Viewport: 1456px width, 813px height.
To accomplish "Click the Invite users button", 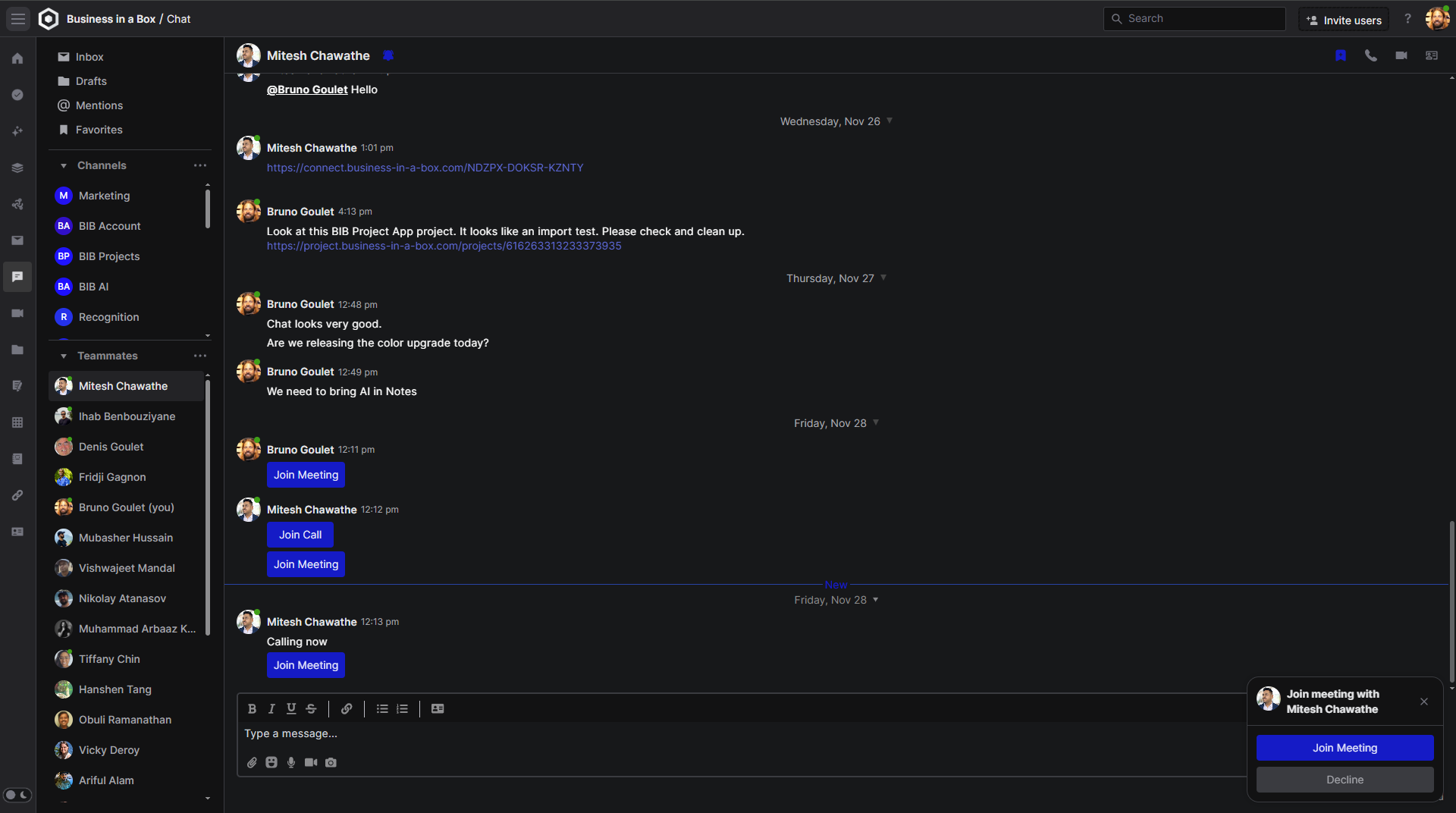I will point(1344,20).
